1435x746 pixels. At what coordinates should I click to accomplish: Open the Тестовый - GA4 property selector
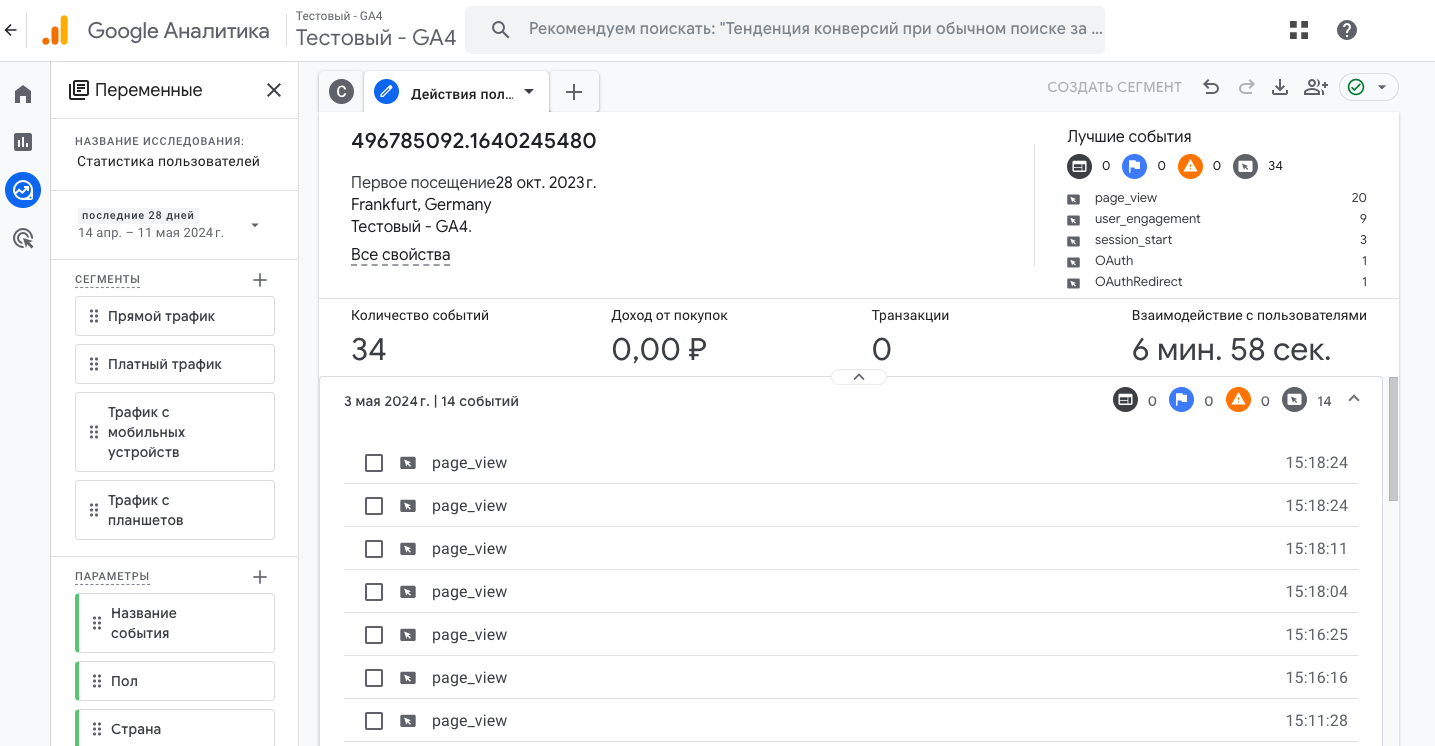[376, 30]
